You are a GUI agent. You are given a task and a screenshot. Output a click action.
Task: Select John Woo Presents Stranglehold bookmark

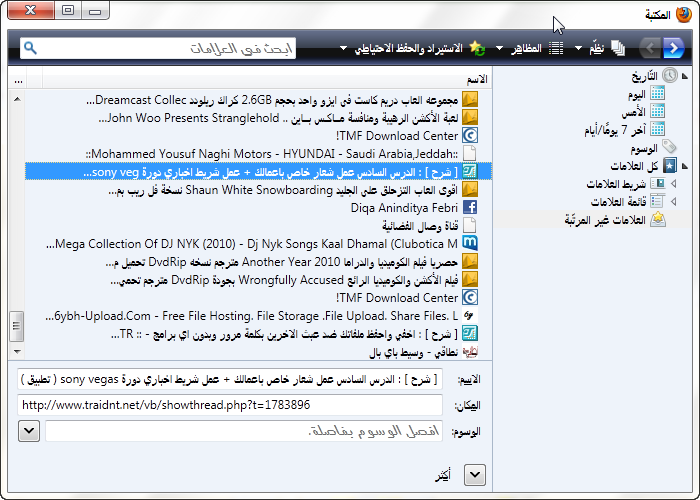coord(258,117)
